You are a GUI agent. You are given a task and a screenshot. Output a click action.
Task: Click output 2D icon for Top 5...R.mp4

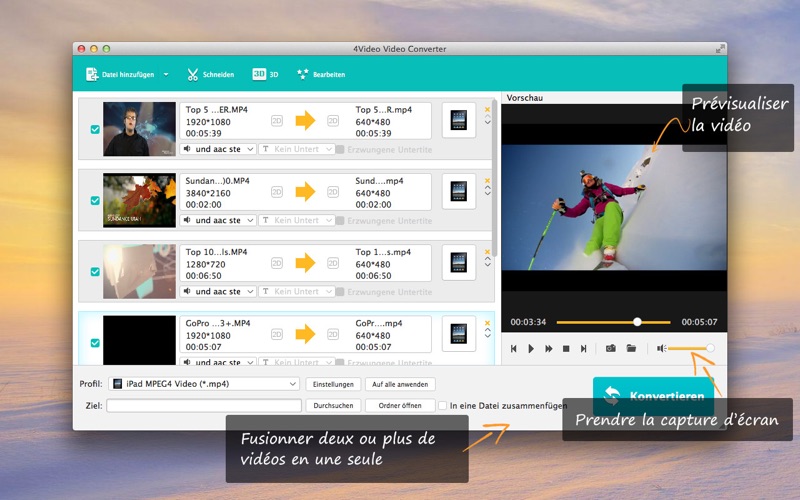click(x=333, y=121)
